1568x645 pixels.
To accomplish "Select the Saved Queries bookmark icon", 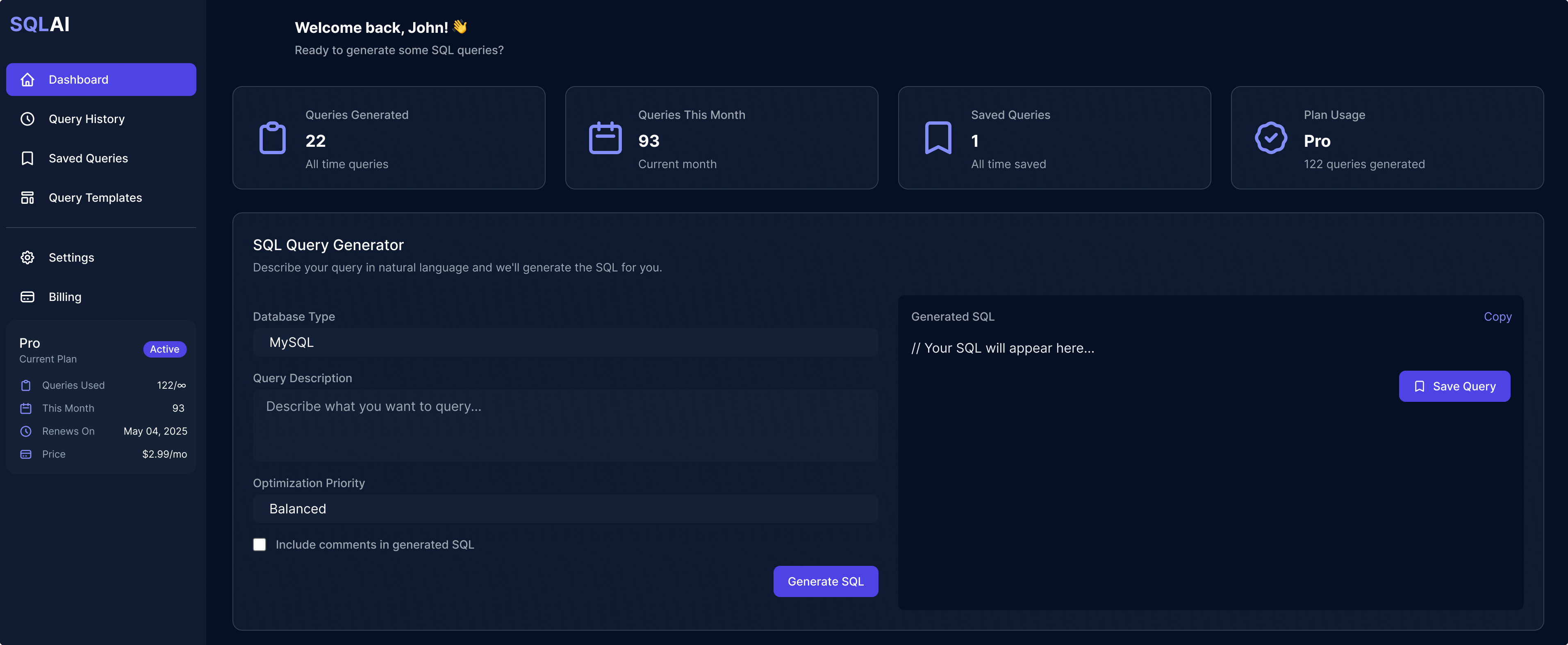I will click(x=27, y=158).
